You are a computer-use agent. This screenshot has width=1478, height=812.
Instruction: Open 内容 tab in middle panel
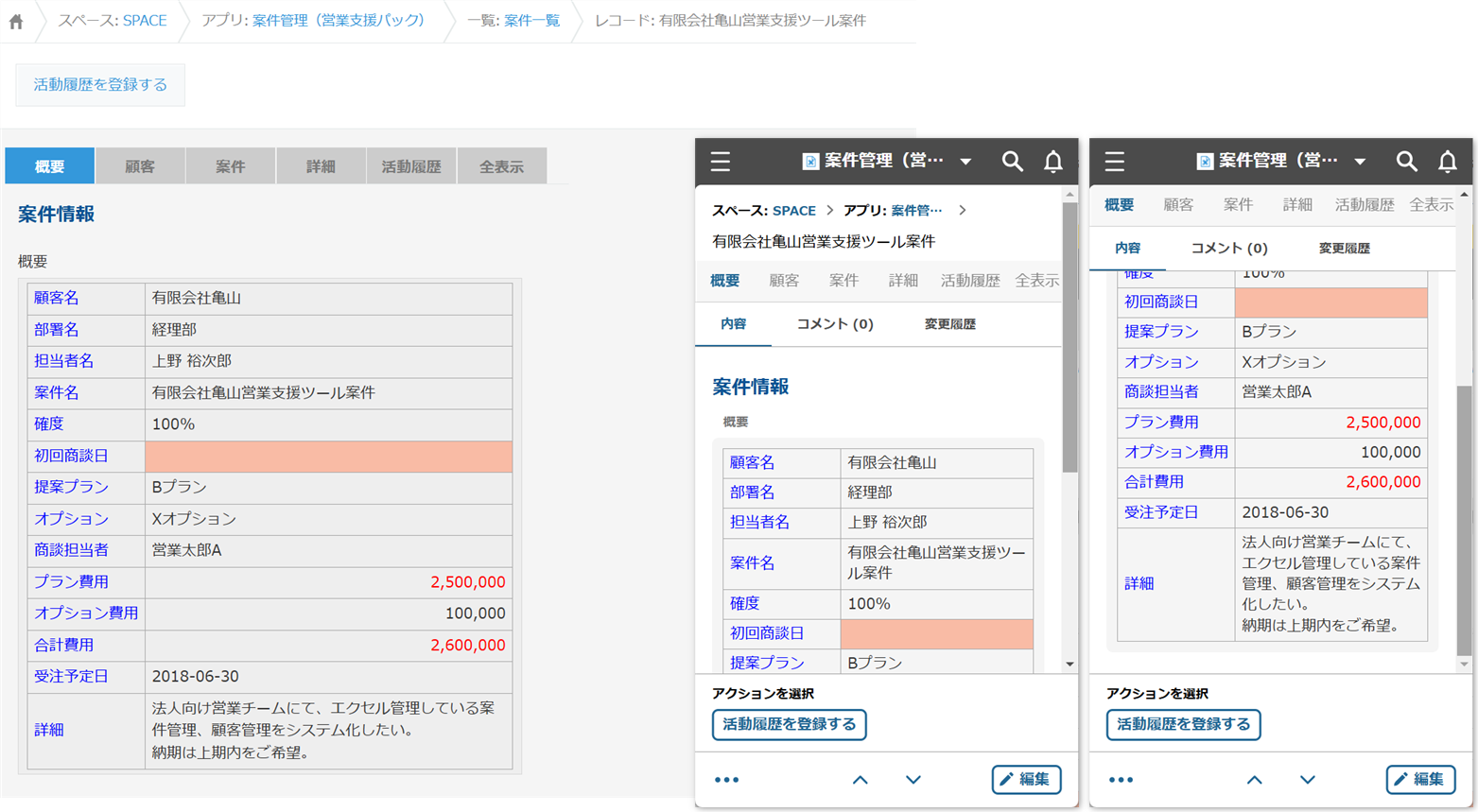[733, 324]
